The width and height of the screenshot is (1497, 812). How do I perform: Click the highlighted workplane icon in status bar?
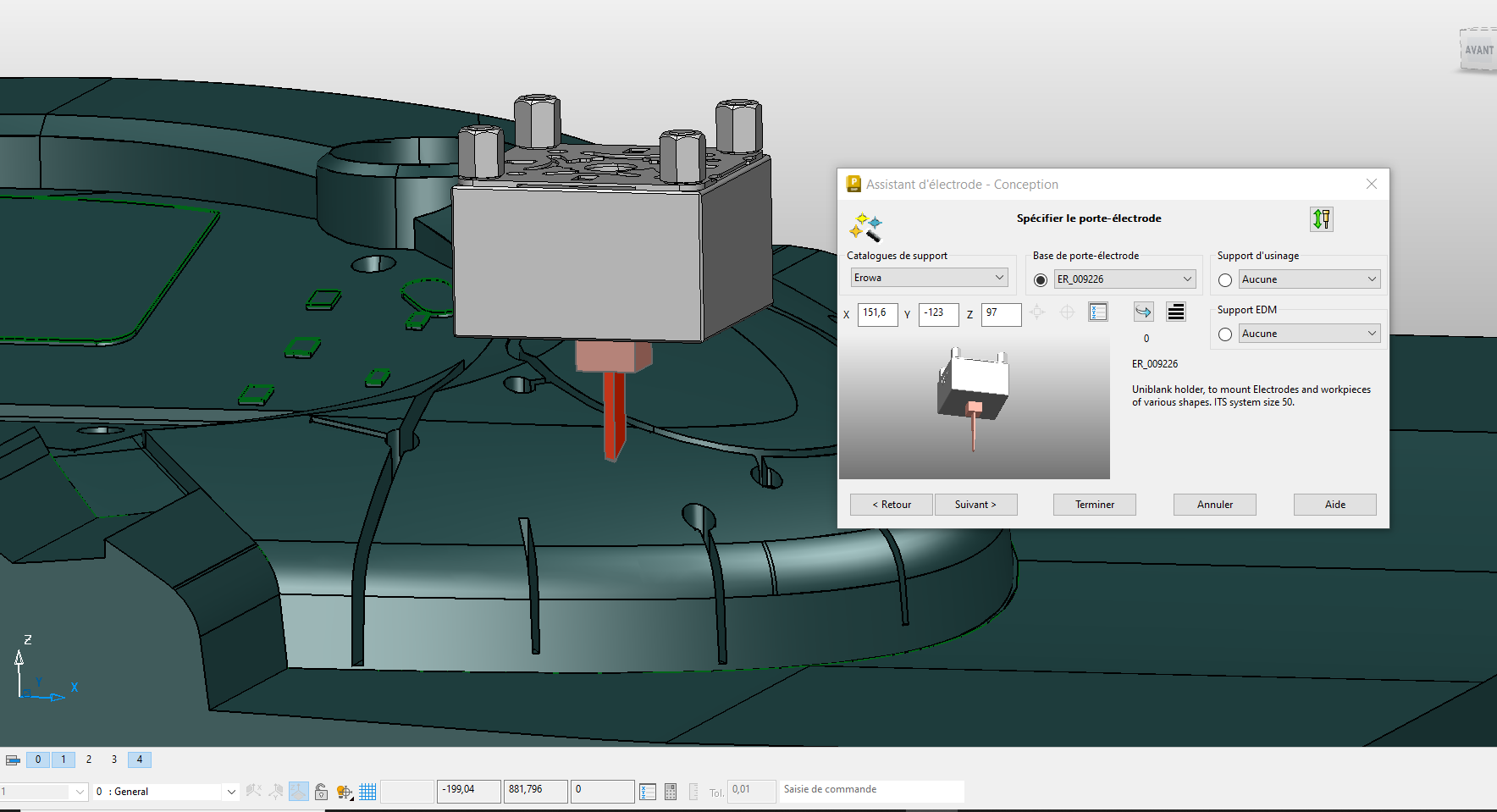(x=298, y=791)
